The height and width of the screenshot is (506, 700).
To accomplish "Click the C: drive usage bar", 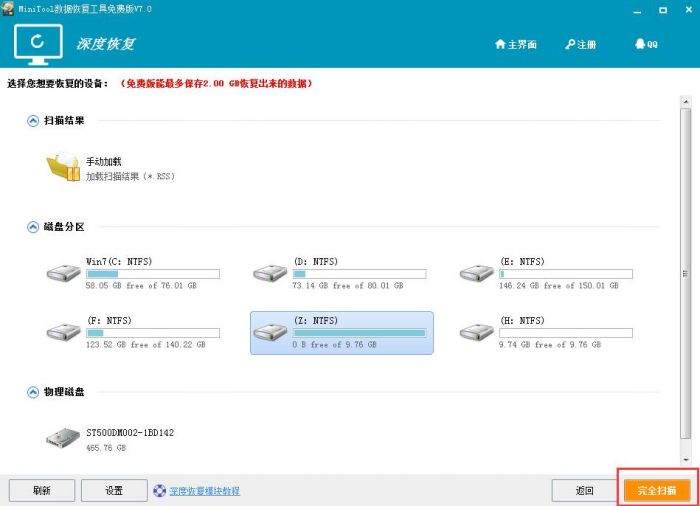I will click(153, 274).
